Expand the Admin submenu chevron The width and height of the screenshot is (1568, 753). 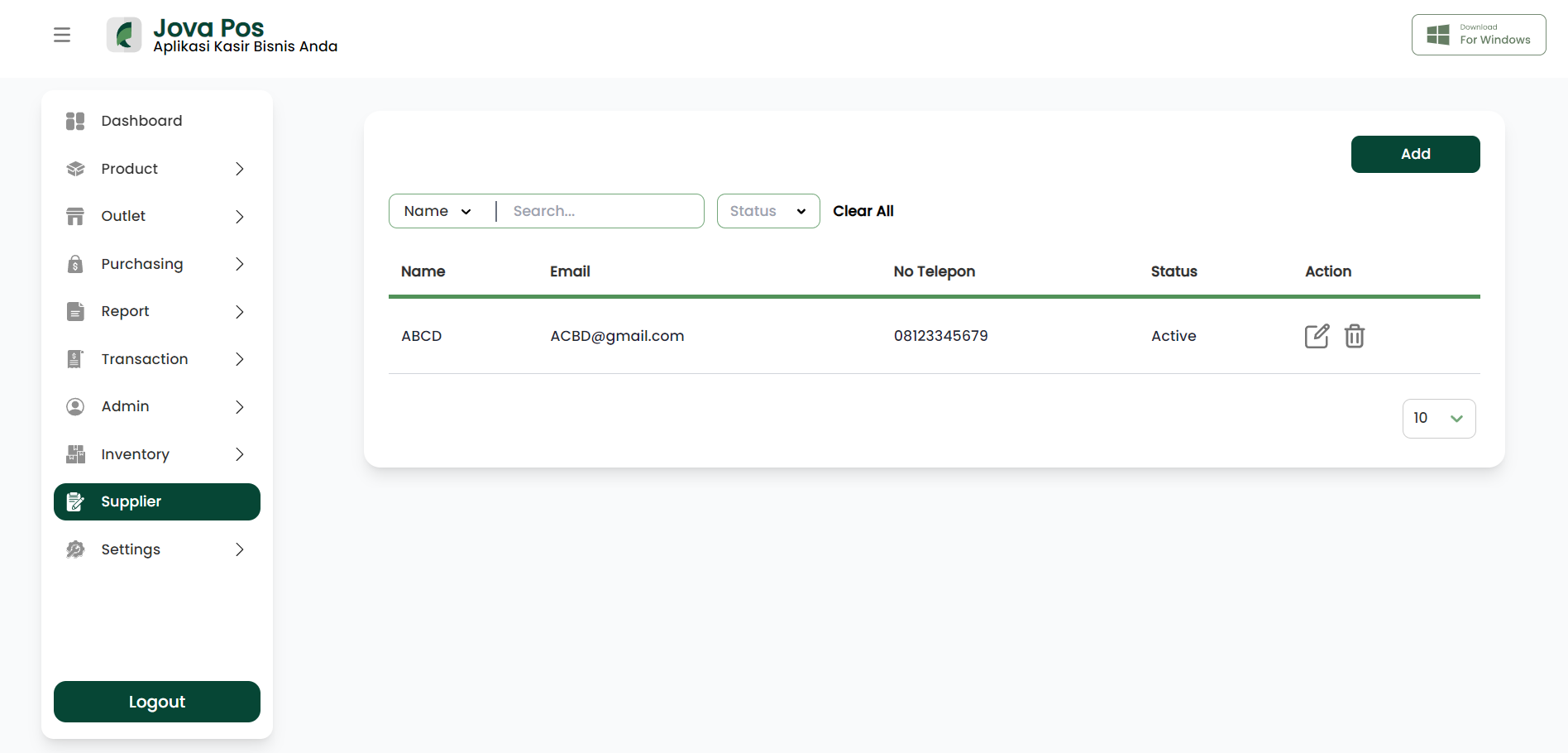point(240,407)
